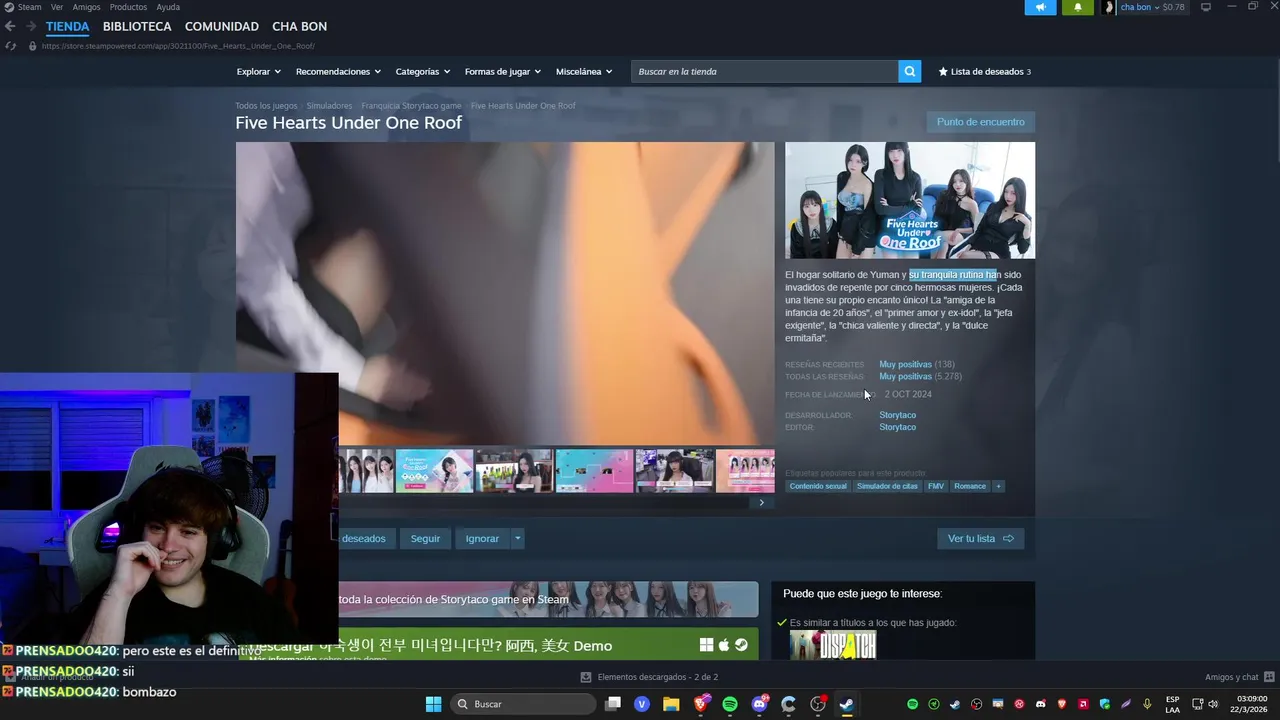Open Spotify from taskbar

[730, 704]
